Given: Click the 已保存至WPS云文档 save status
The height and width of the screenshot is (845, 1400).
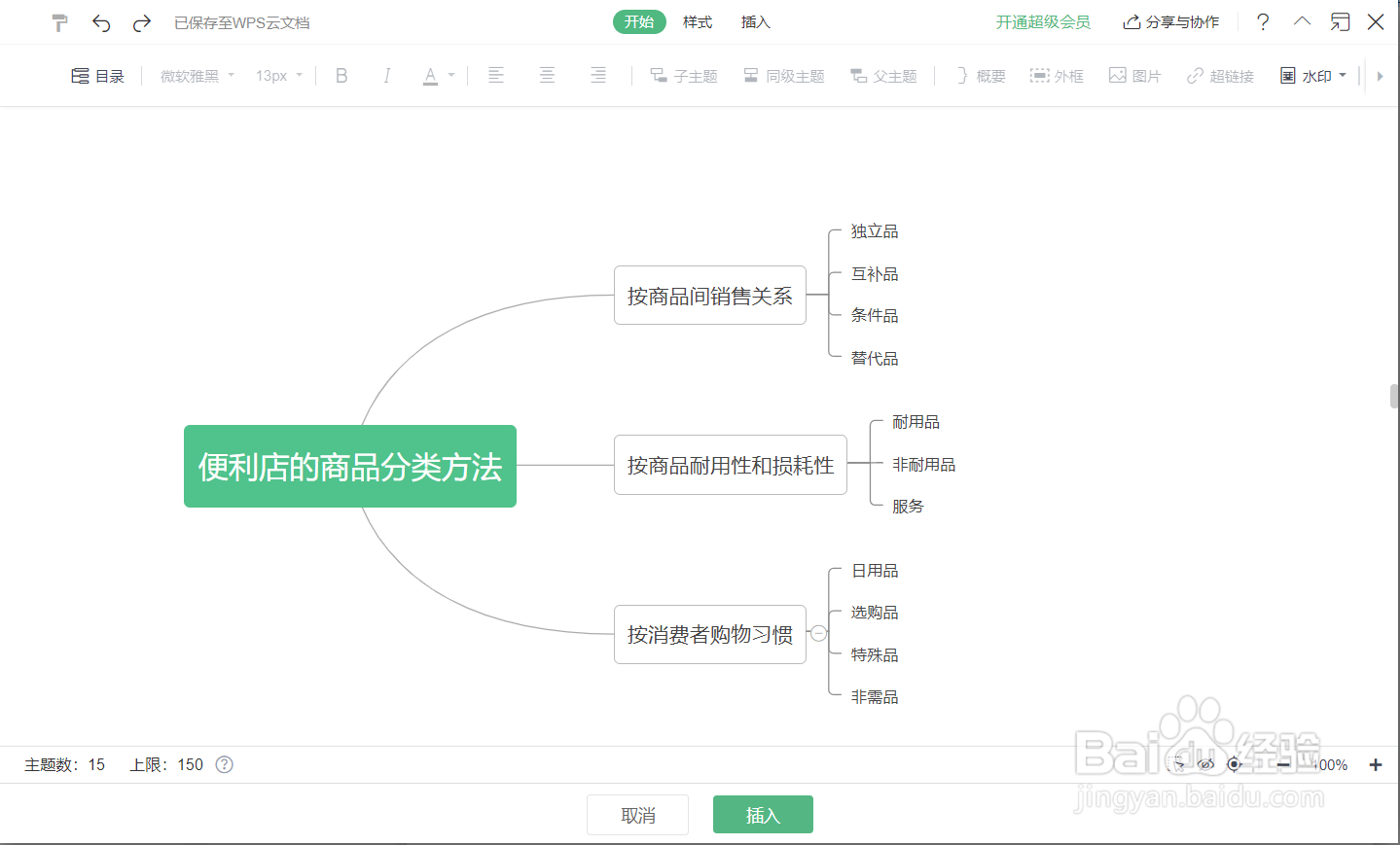Looking at the screenshot, I should tap(241, 22).
